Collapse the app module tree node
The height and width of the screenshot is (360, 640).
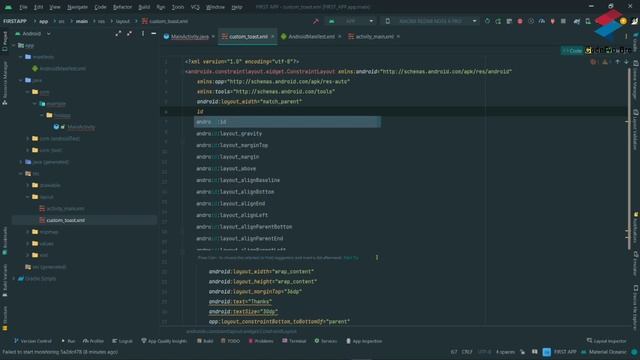pos(14,45)
